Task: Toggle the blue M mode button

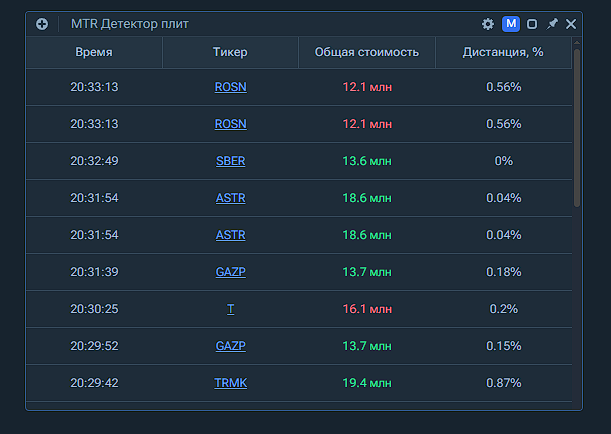Action: click(x=510, y=24)
